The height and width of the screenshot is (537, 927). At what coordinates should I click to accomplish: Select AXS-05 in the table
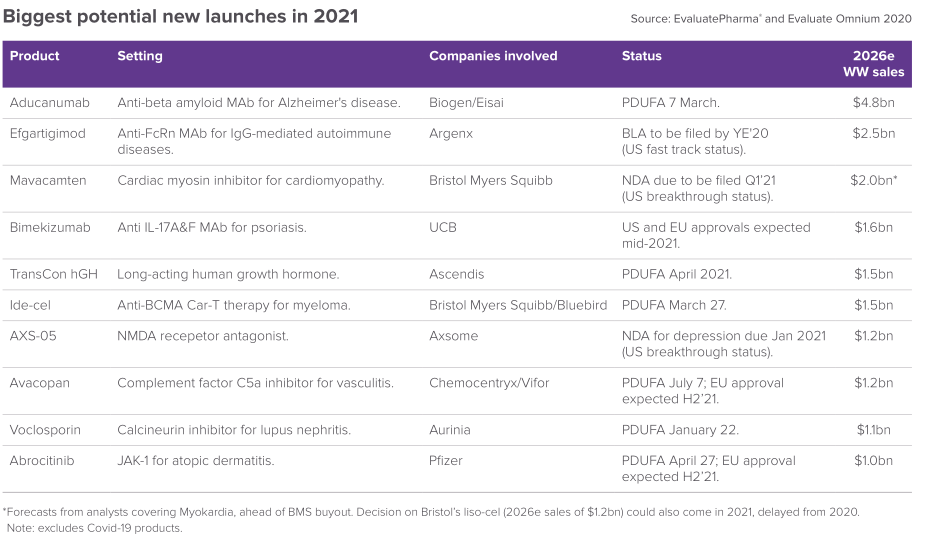[33, 336]
